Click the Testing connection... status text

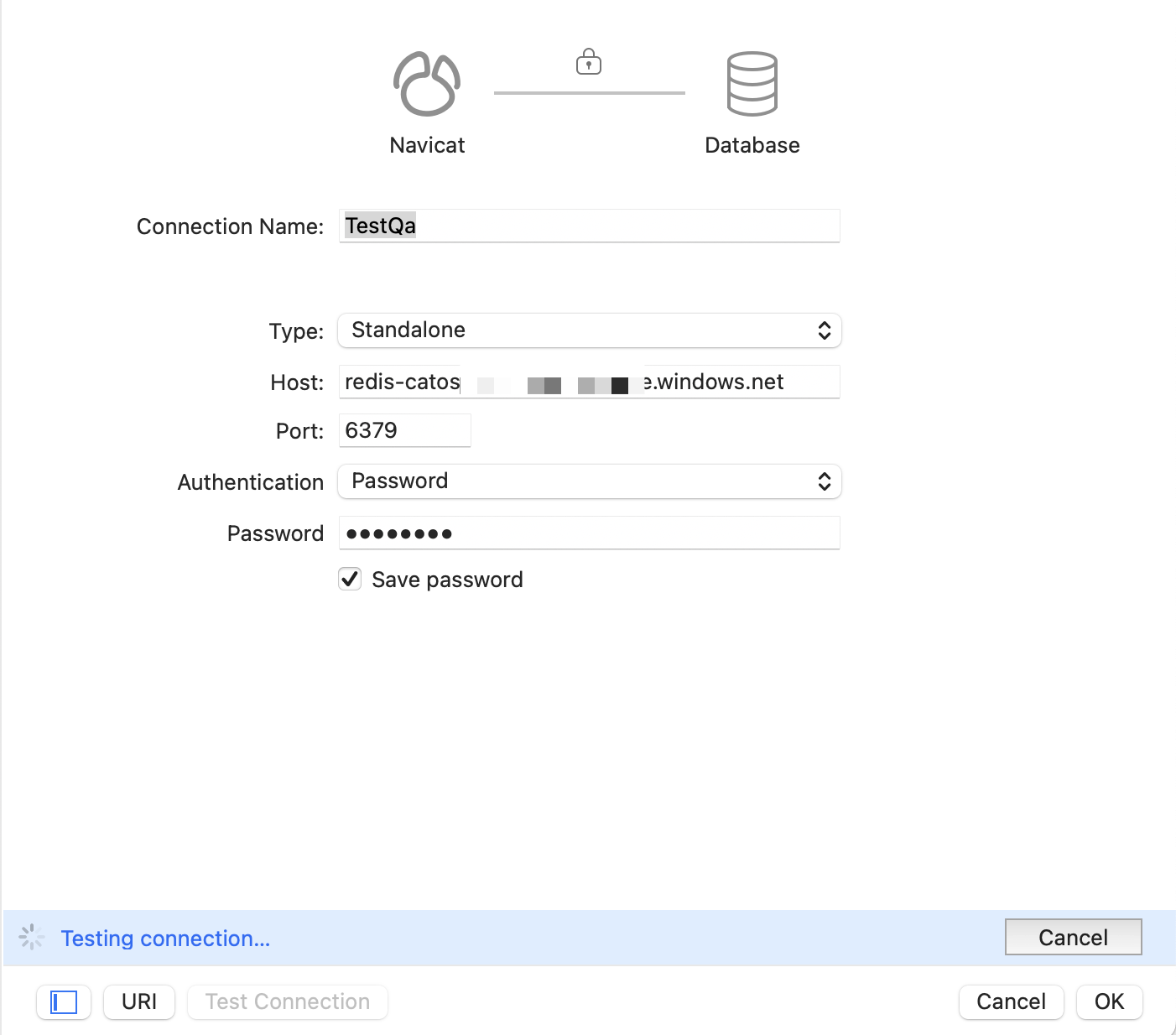[x=165, y=939]
